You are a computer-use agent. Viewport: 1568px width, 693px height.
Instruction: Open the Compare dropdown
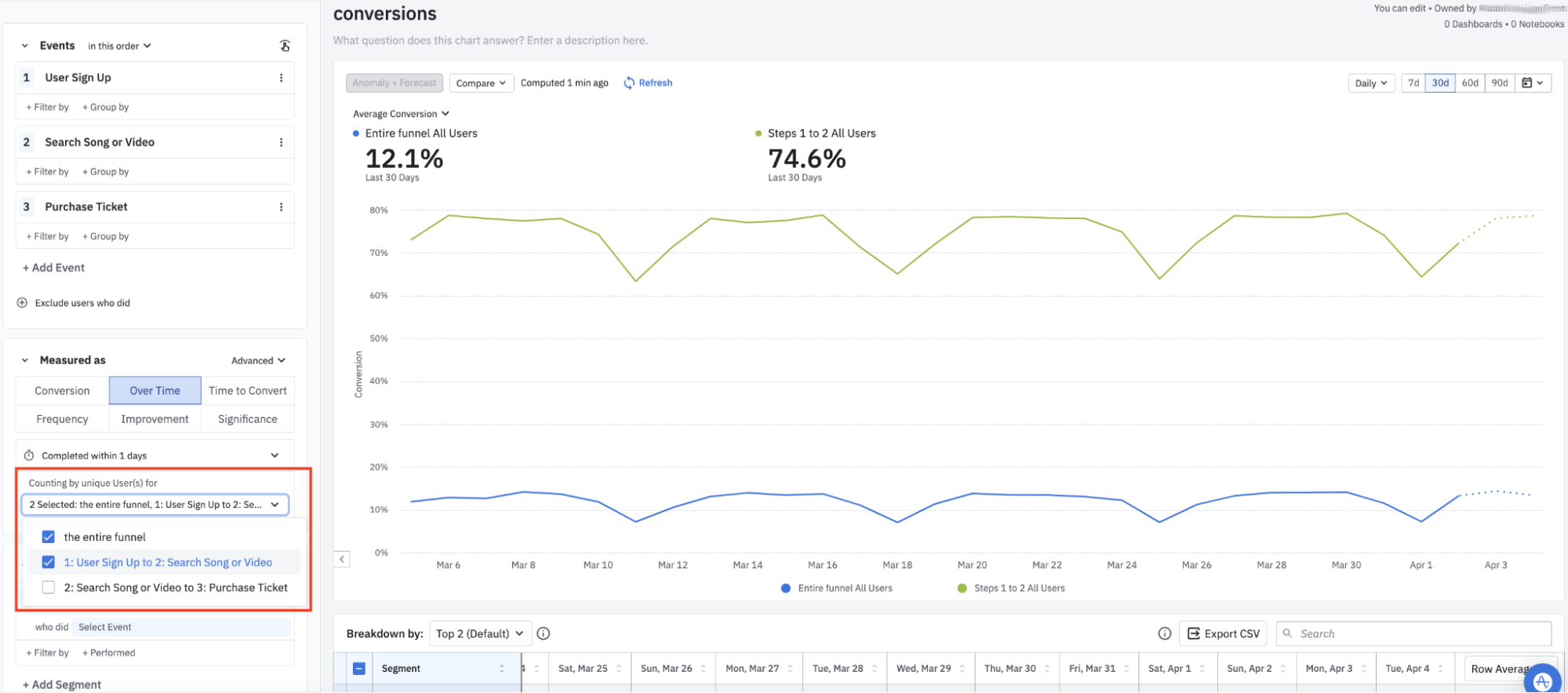(x=481, y=83)
